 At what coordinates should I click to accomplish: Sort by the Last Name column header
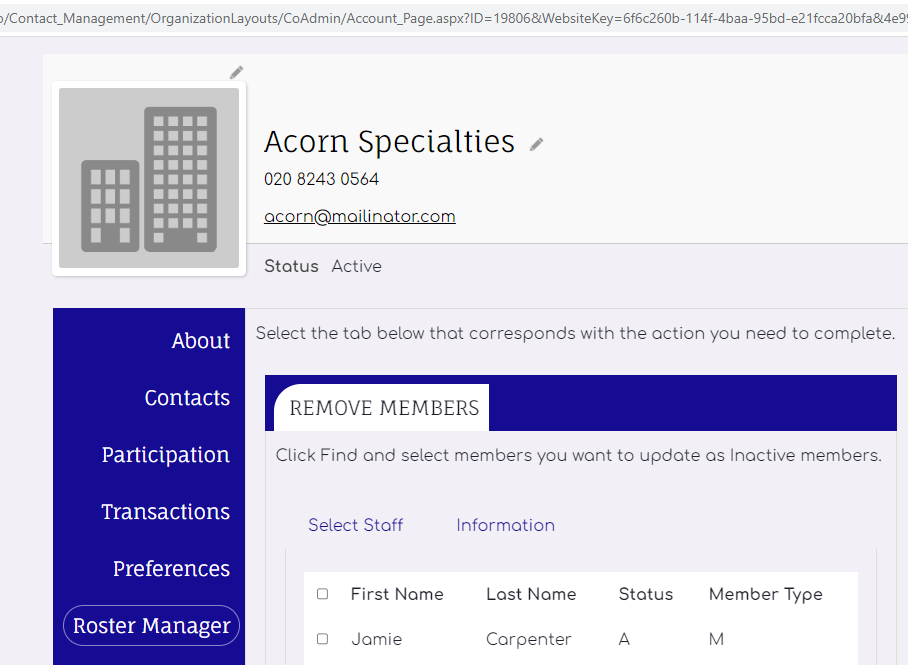click(531, 594)
